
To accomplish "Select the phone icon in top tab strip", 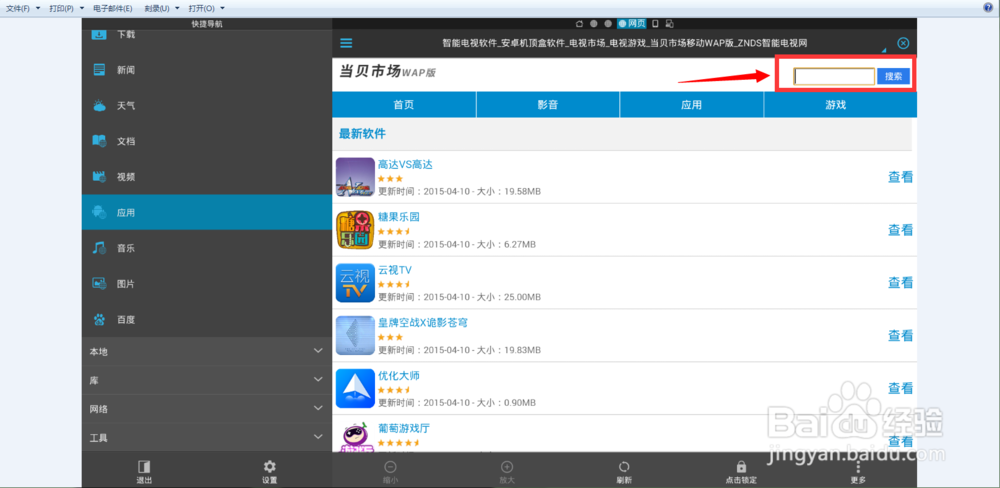I will click(x=655, y=24).
